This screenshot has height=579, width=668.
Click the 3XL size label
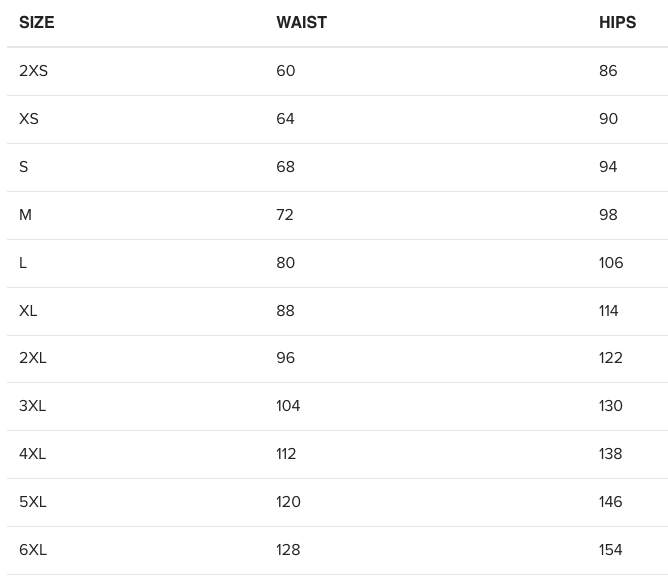32,406
